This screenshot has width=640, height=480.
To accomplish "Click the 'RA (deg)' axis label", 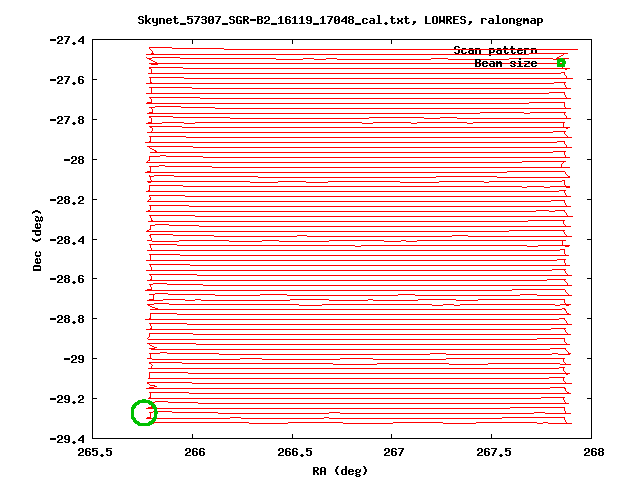I will pos(340,471).
